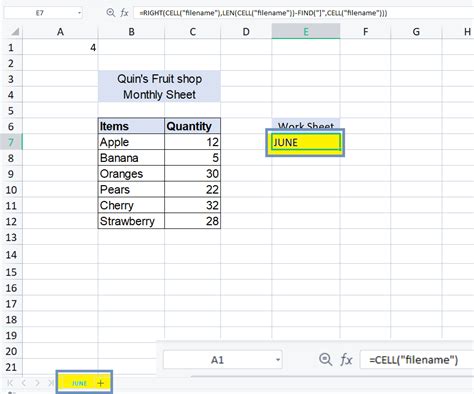The height and width of the screenshot is (394, 474).
Task: Select column B header
Action: click(x=131, y=32)
